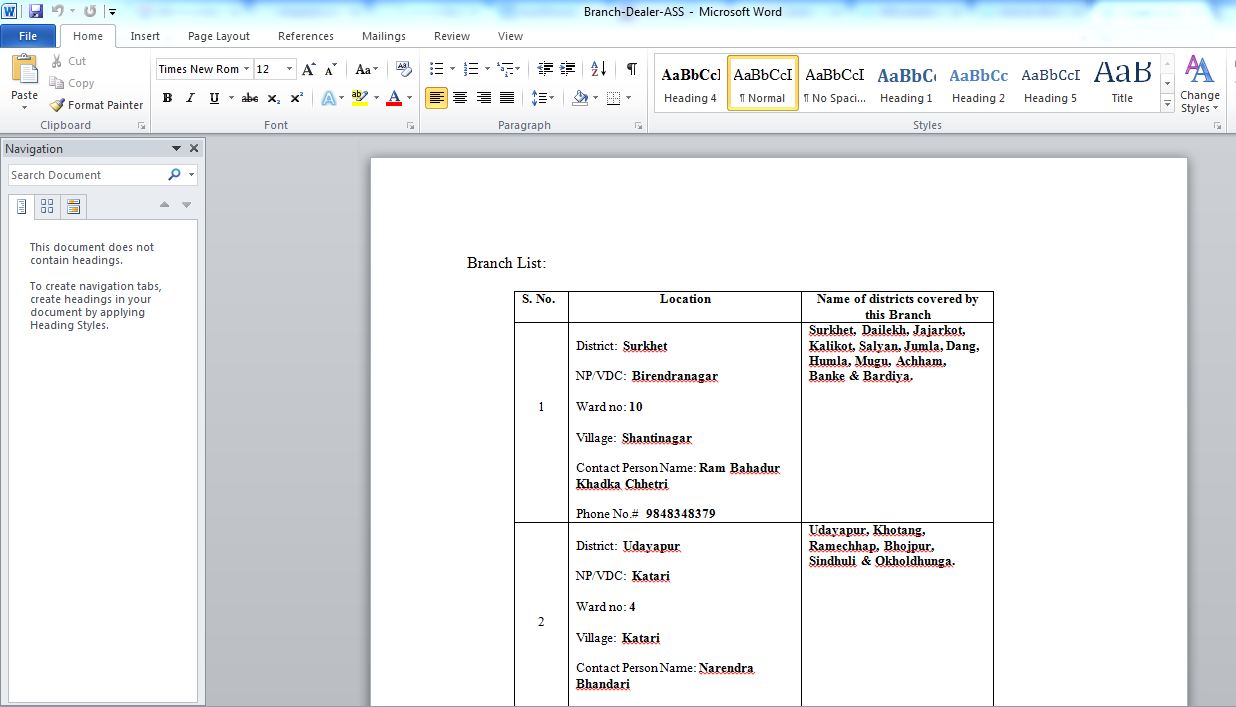The image size is (1236, 707).
Task: Open the font size dropdown
Action: 290,69
